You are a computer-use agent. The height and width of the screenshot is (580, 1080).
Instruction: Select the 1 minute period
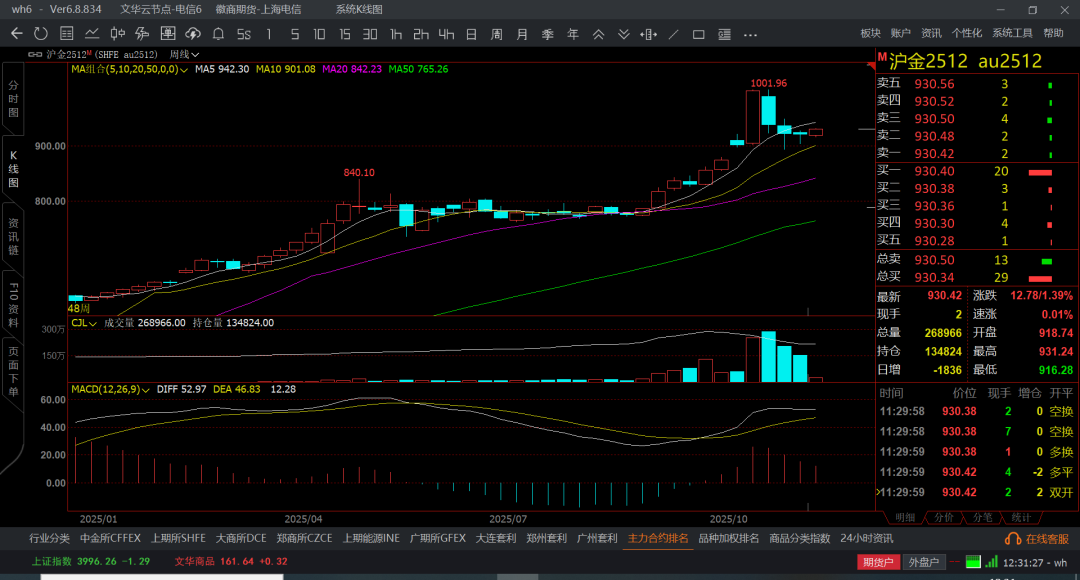[x=269, y=34]
